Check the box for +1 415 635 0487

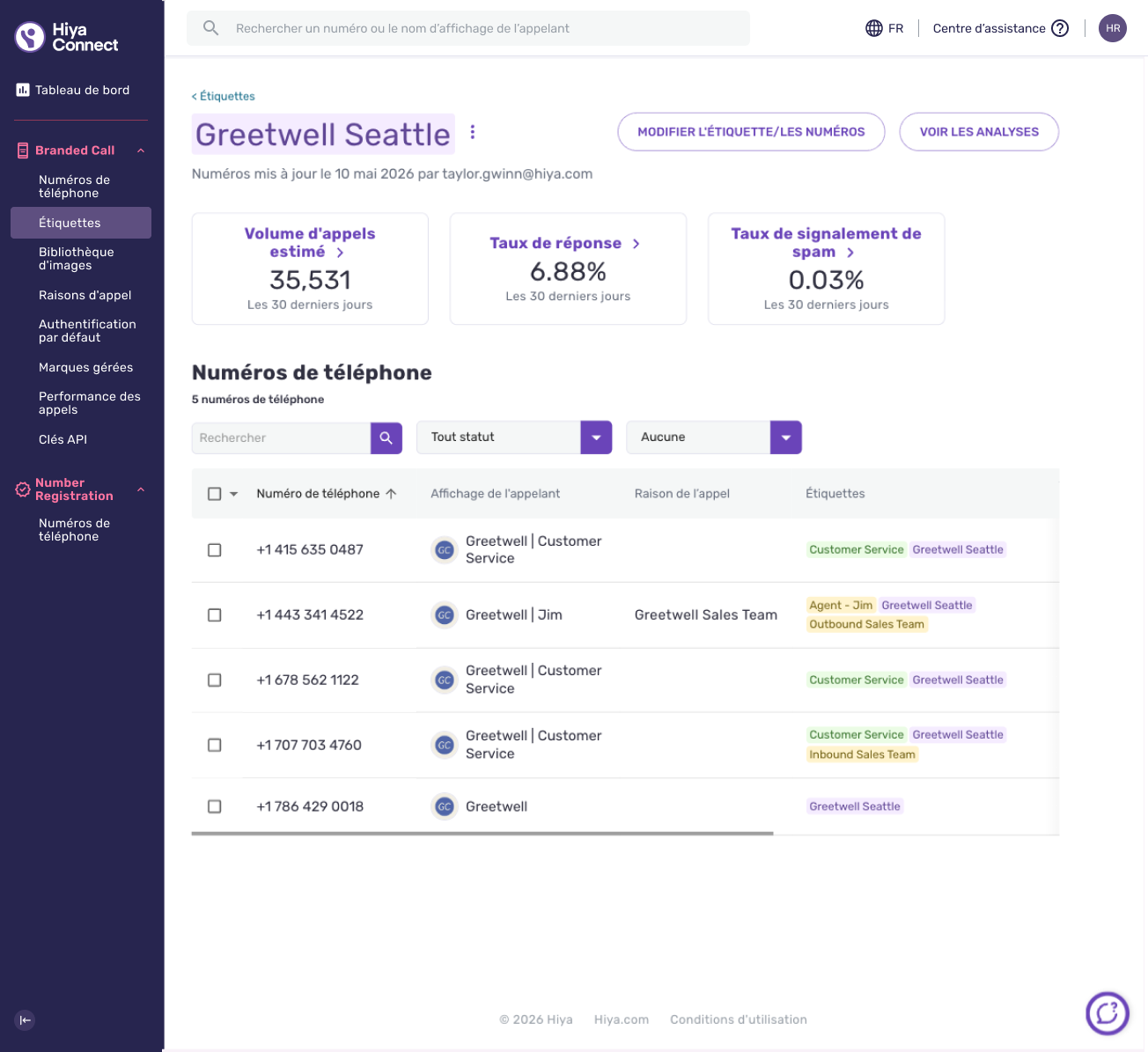click(214, 550)
